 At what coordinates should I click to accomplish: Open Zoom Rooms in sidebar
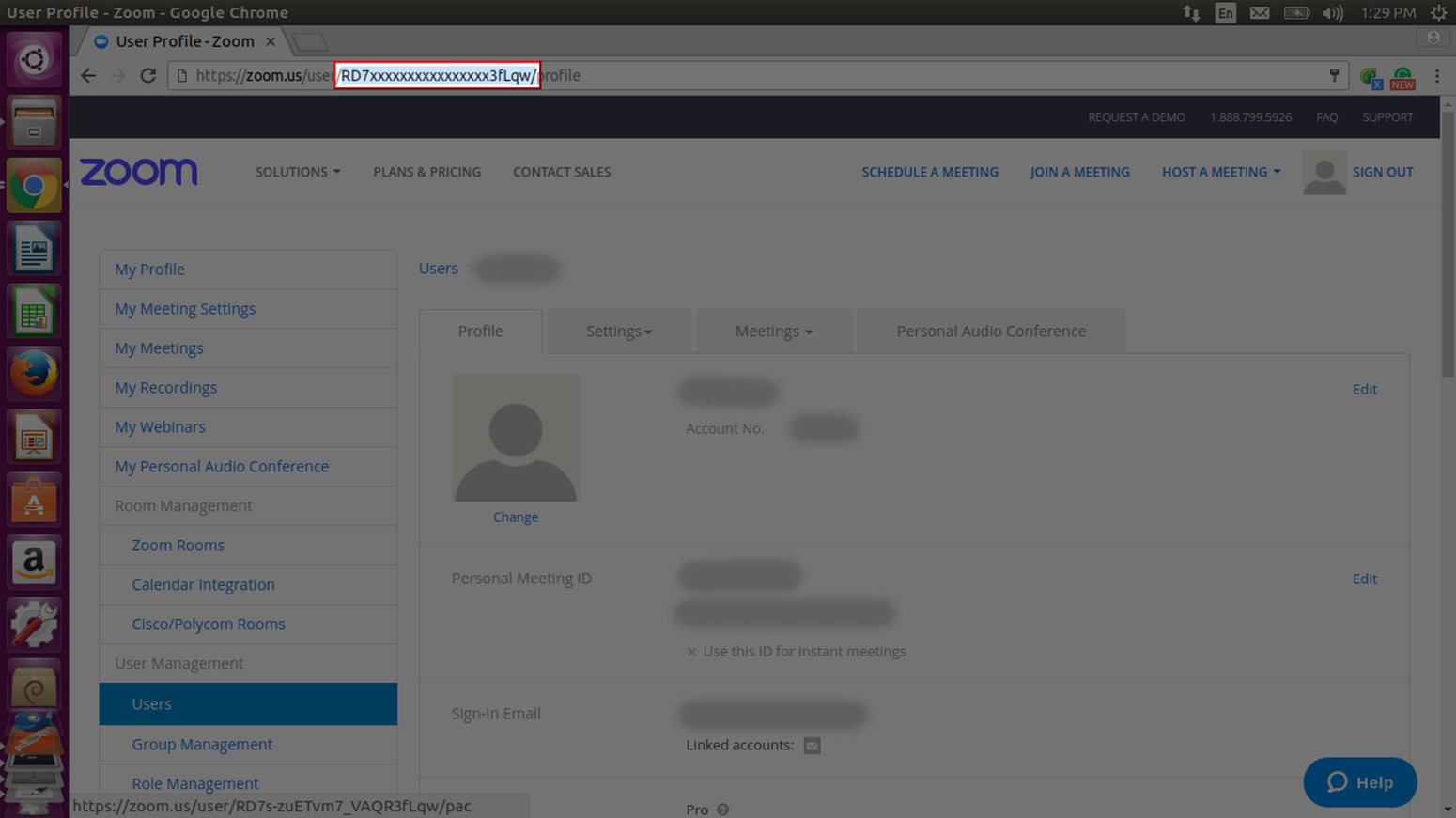point(248,546)
